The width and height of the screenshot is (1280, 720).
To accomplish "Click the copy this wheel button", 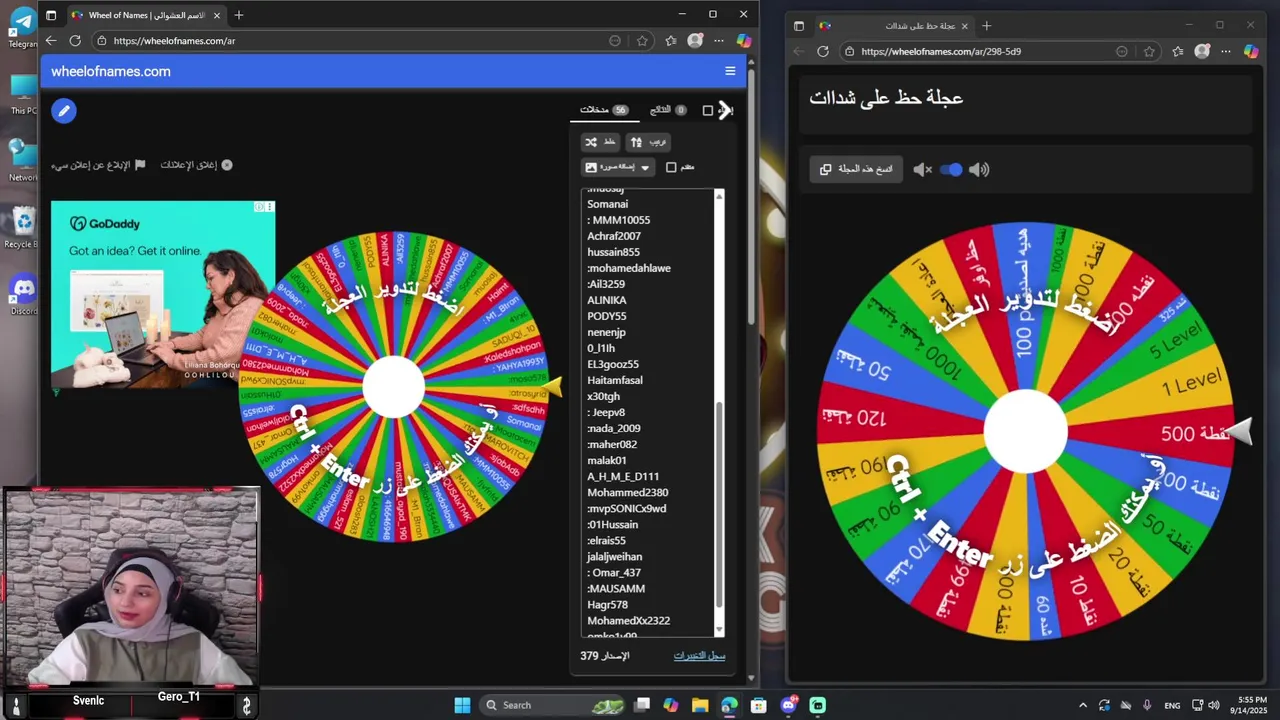I will 856,169.
